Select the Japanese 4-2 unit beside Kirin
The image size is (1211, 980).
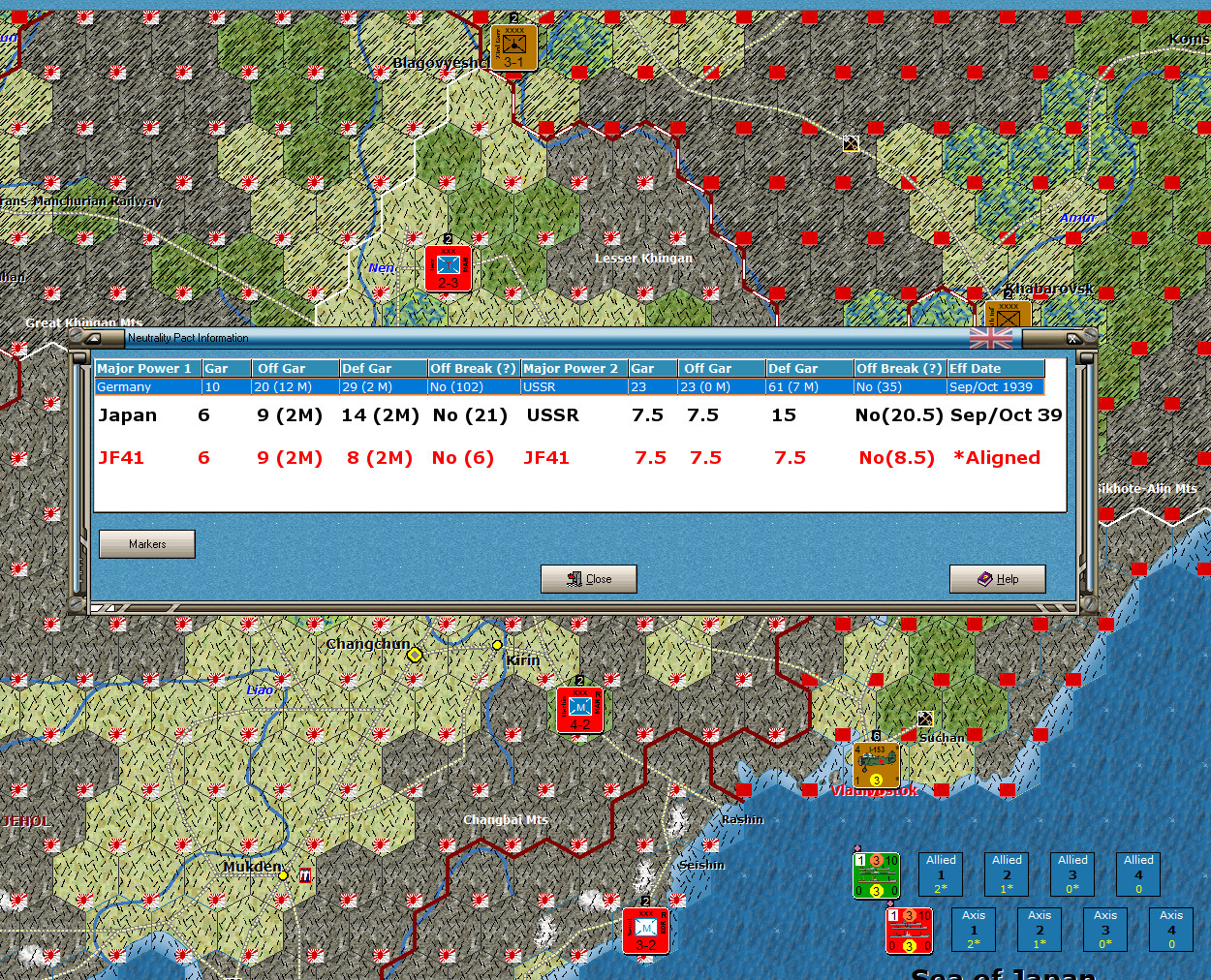click(579, 710)
